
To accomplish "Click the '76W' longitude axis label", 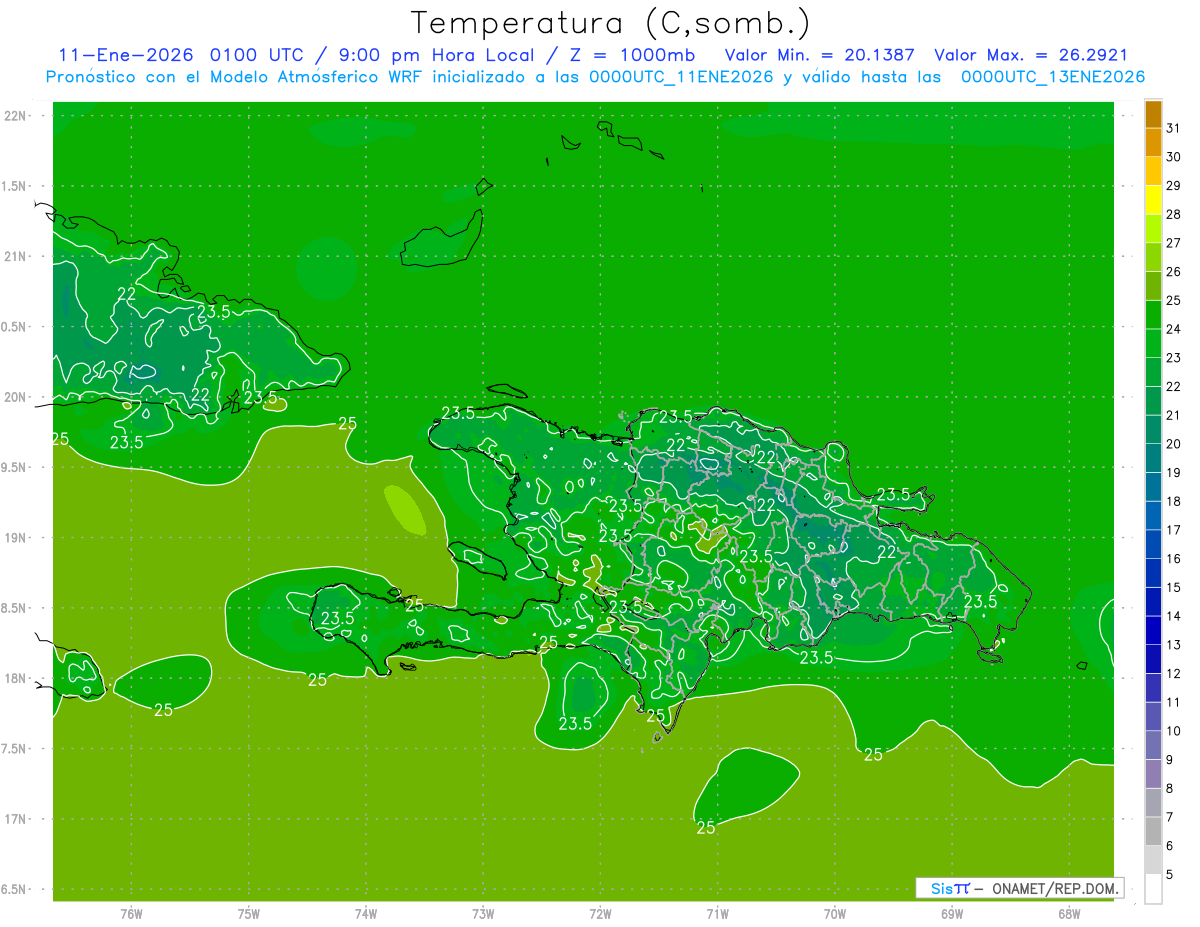I will [x=131, y=913].
